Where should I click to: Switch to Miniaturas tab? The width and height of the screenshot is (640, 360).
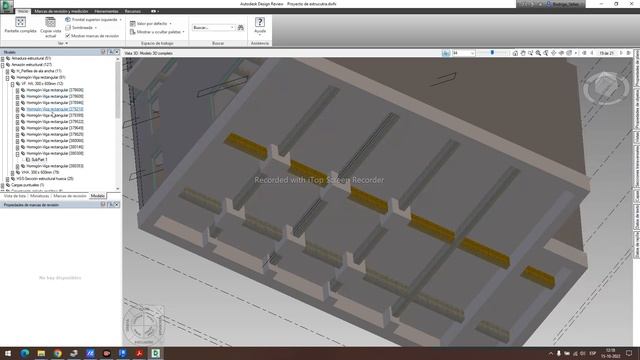point(40,196)
